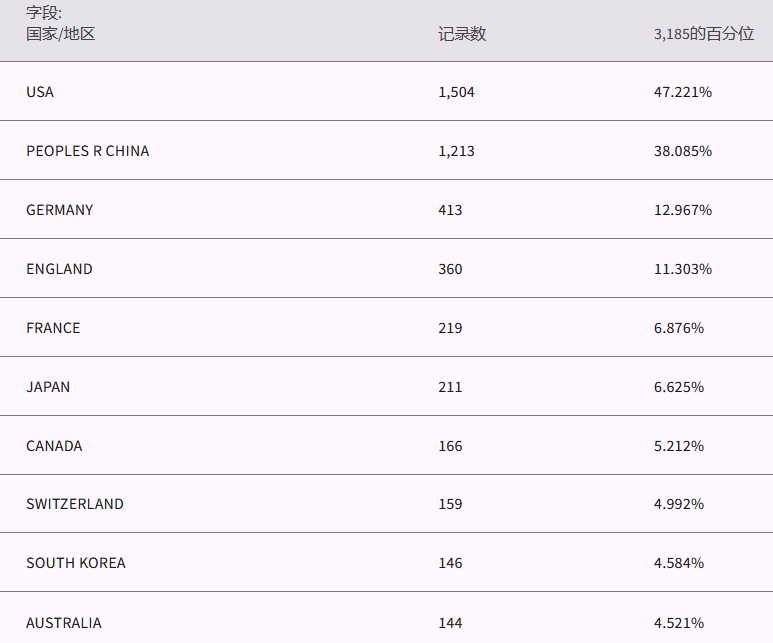Select the AUSTRALIA country entry

[x=64, y=623]
